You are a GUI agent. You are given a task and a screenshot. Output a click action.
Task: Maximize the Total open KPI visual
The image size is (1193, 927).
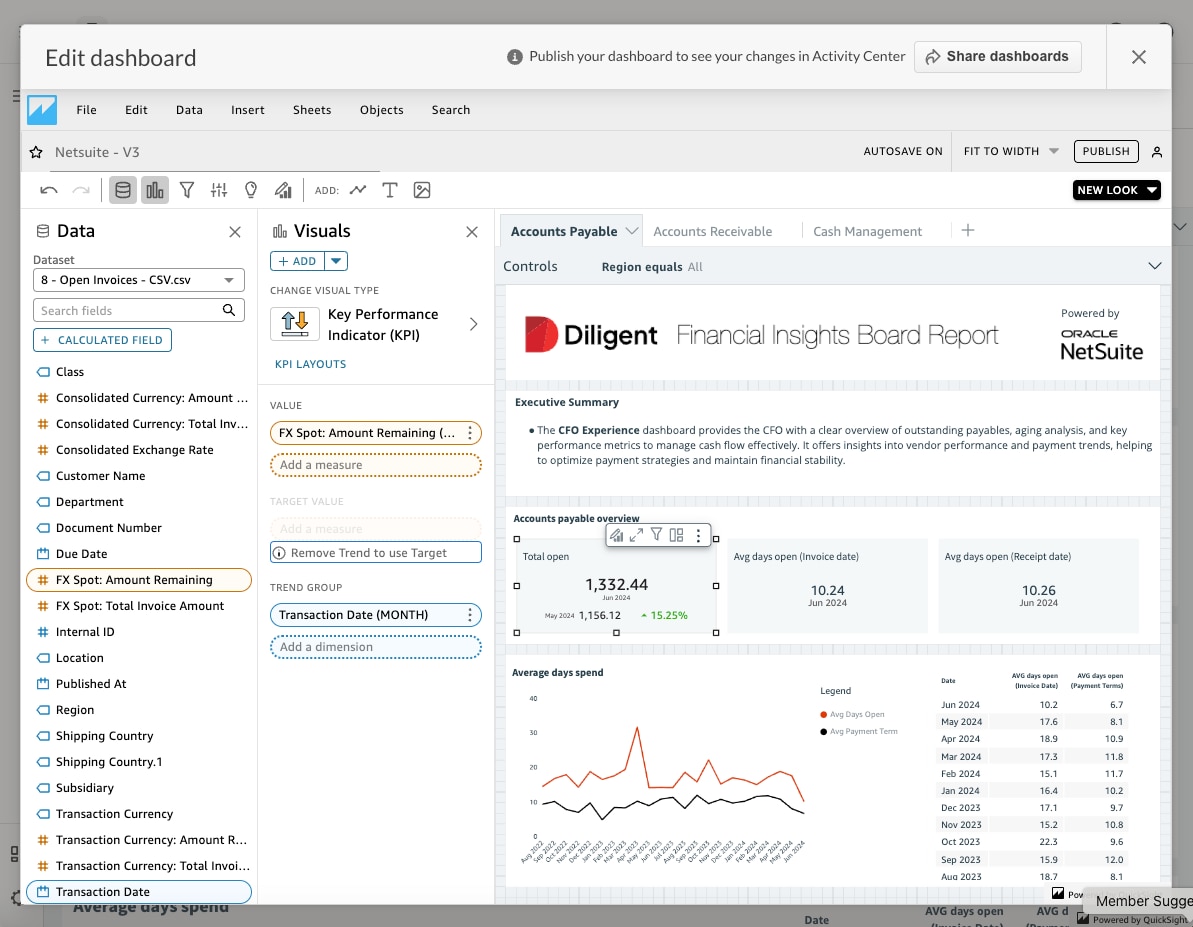tap(636, 536)
